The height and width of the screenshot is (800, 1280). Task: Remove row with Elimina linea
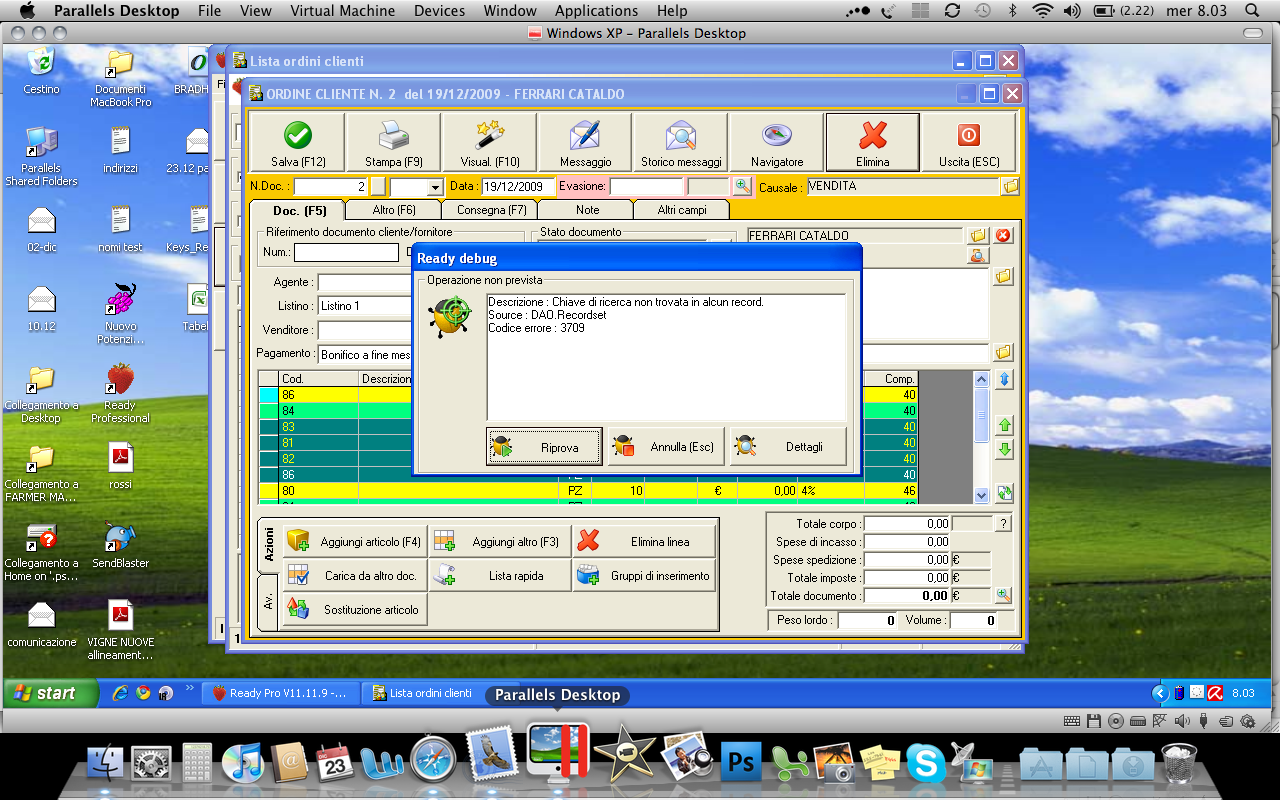pos(645,542)
